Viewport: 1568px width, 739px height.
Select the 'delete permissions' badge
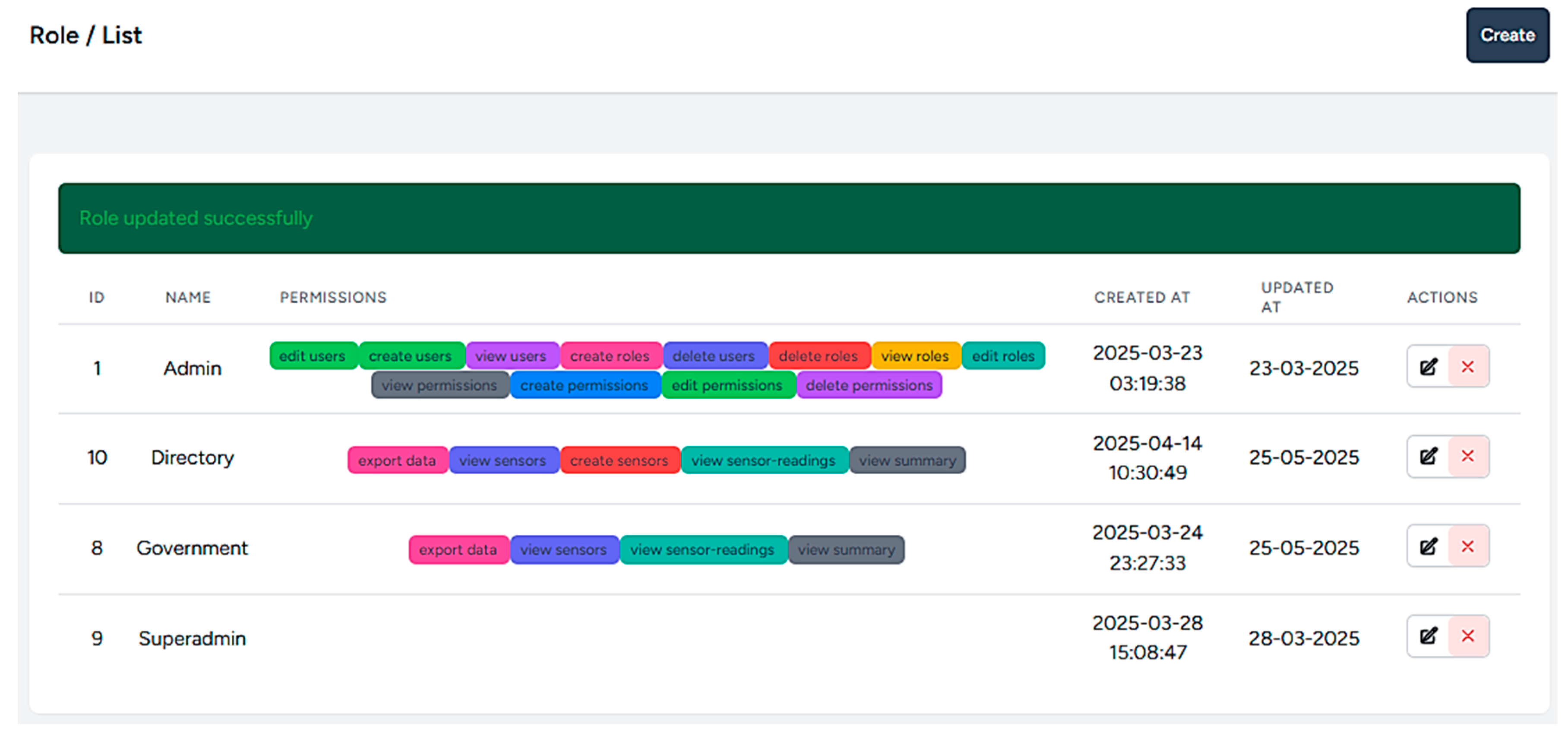[x=869, y=385]
